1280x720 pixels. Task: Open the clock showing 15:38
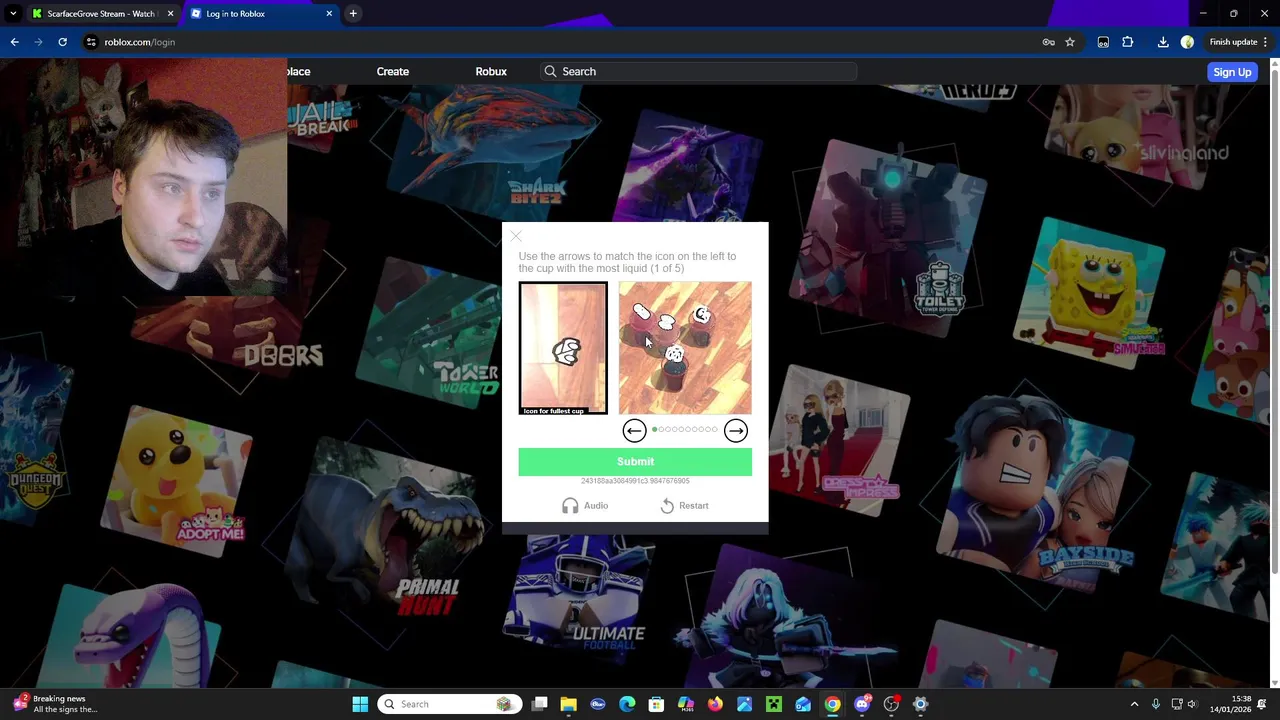[x=1230, y=704]
